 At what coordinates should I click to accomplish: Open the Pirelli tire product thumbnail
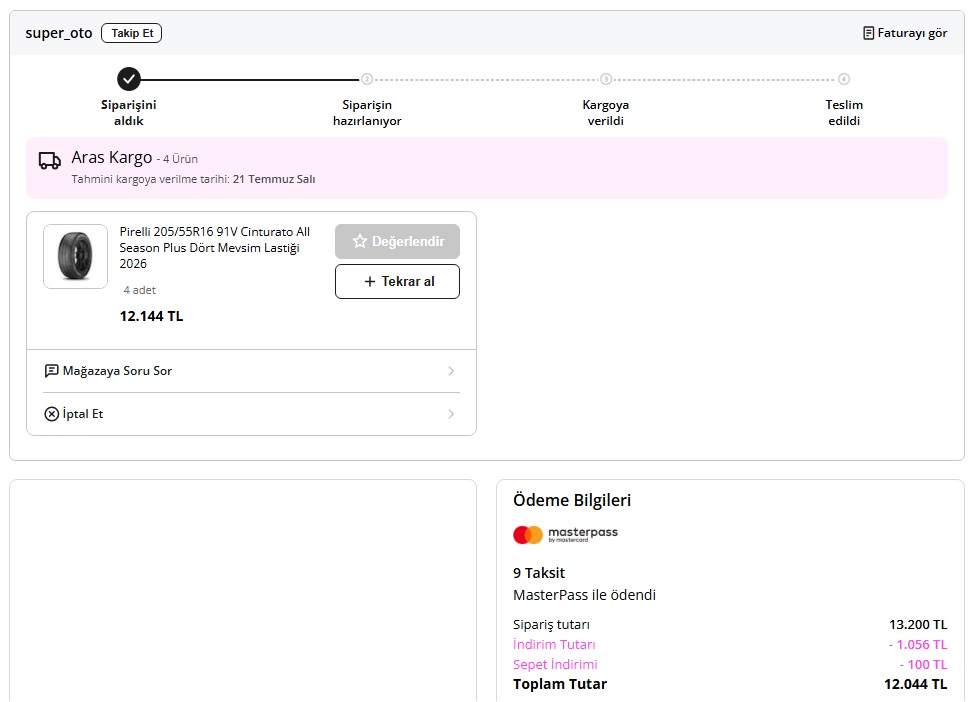tap(76, 256)
